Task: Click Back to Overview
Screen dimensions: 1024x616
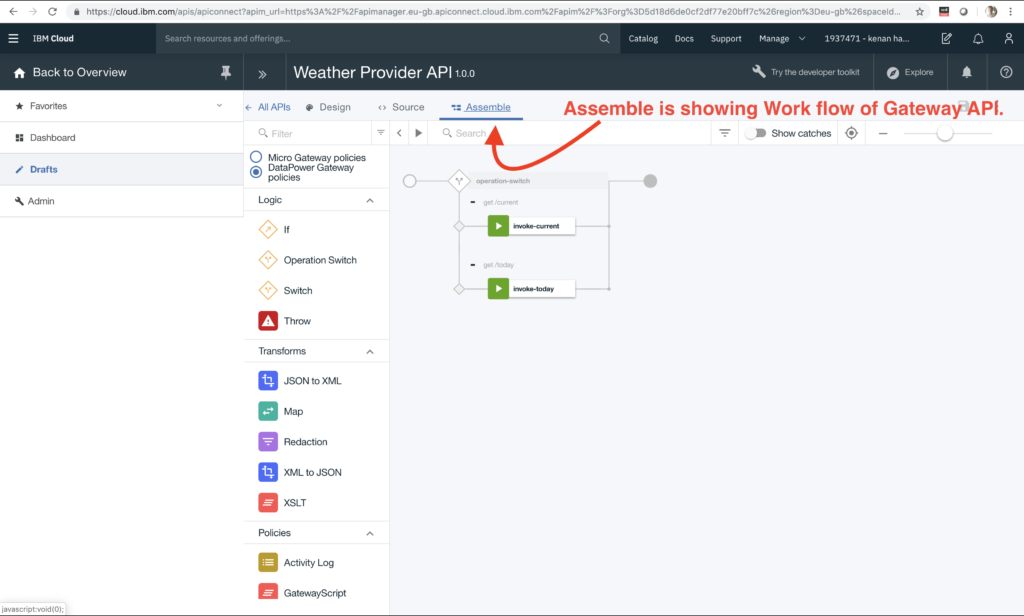Action: pos(70,73)
